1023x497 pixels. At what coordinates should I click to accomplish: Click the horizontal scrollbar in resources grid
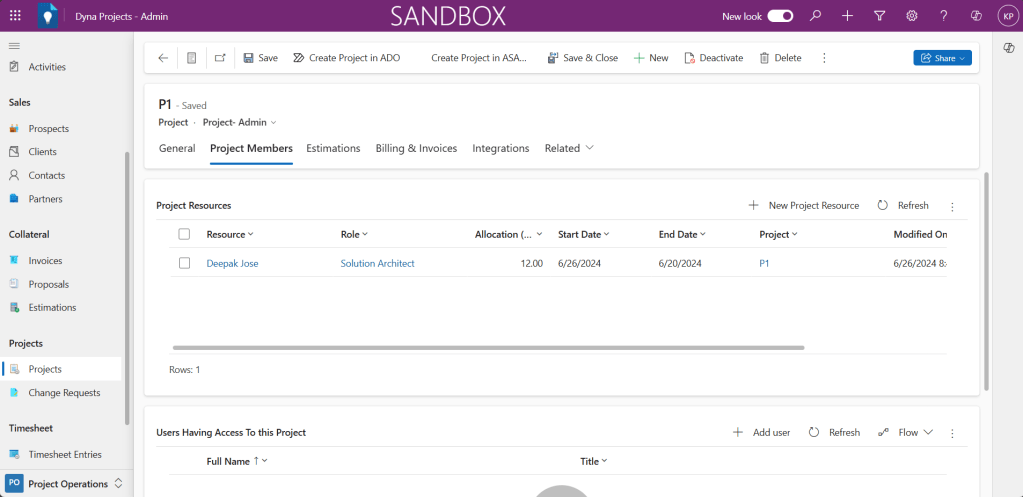coord(488,348)
